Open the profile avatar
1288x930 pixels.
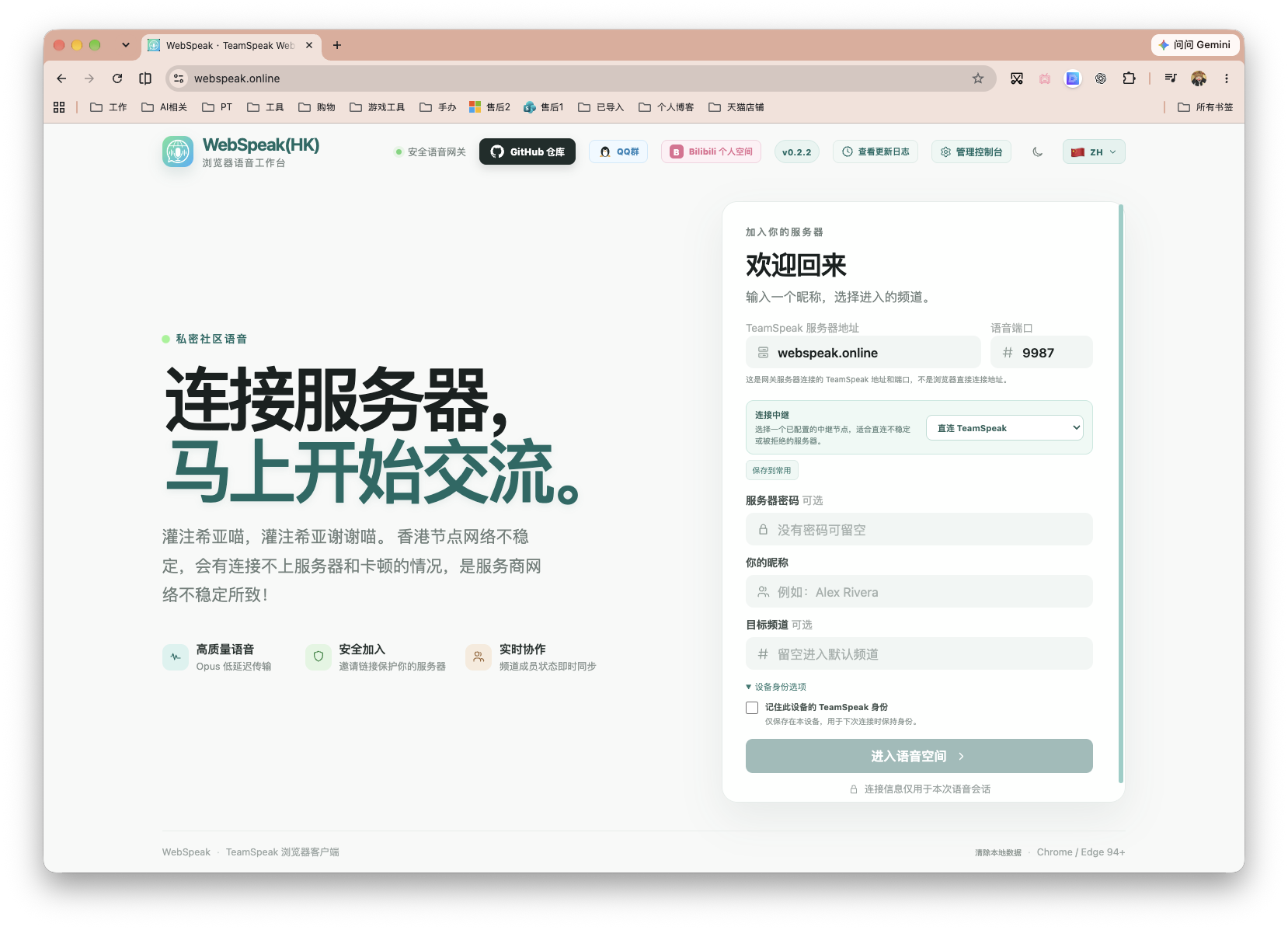point(1199,78)
